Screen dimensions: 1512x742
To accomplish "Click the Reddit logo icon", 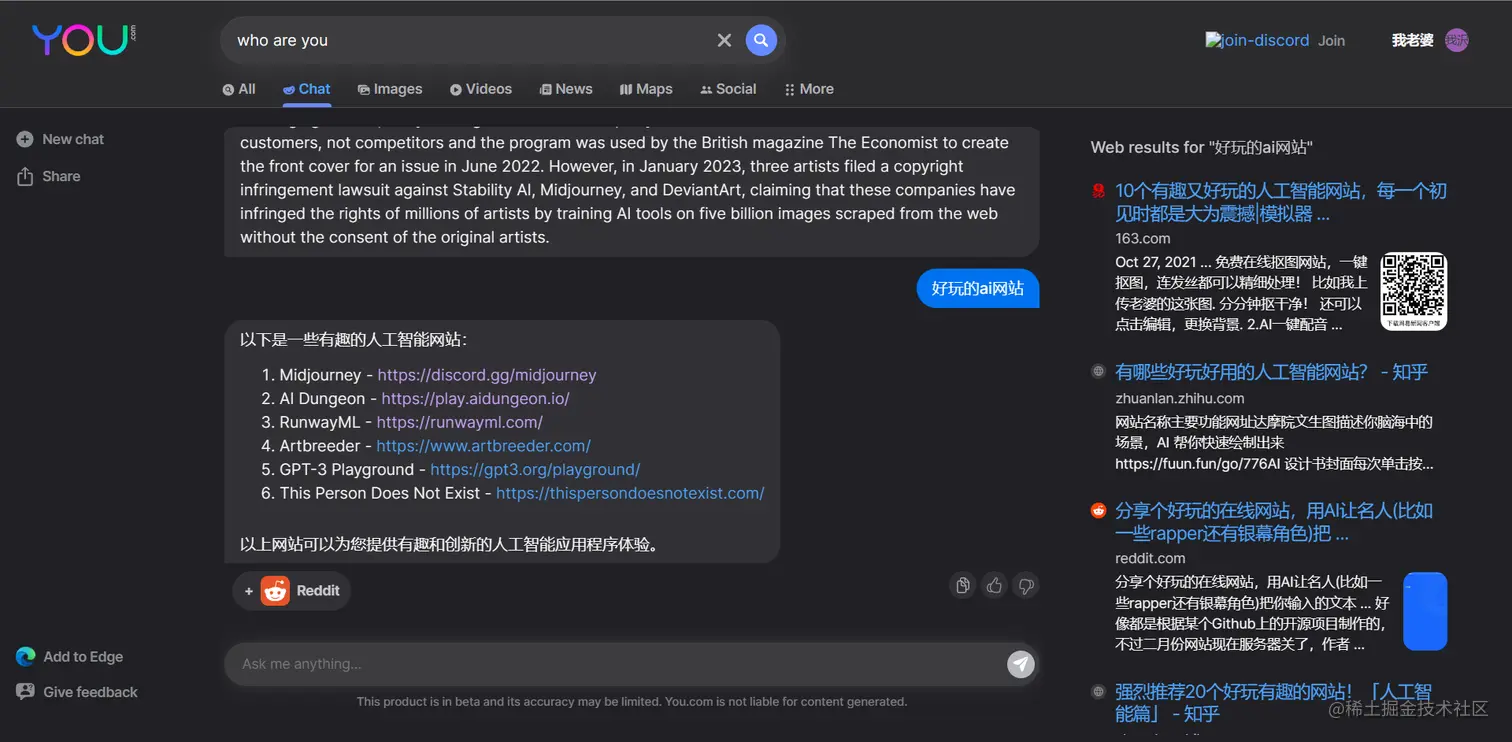I will [x=275, y=591].
